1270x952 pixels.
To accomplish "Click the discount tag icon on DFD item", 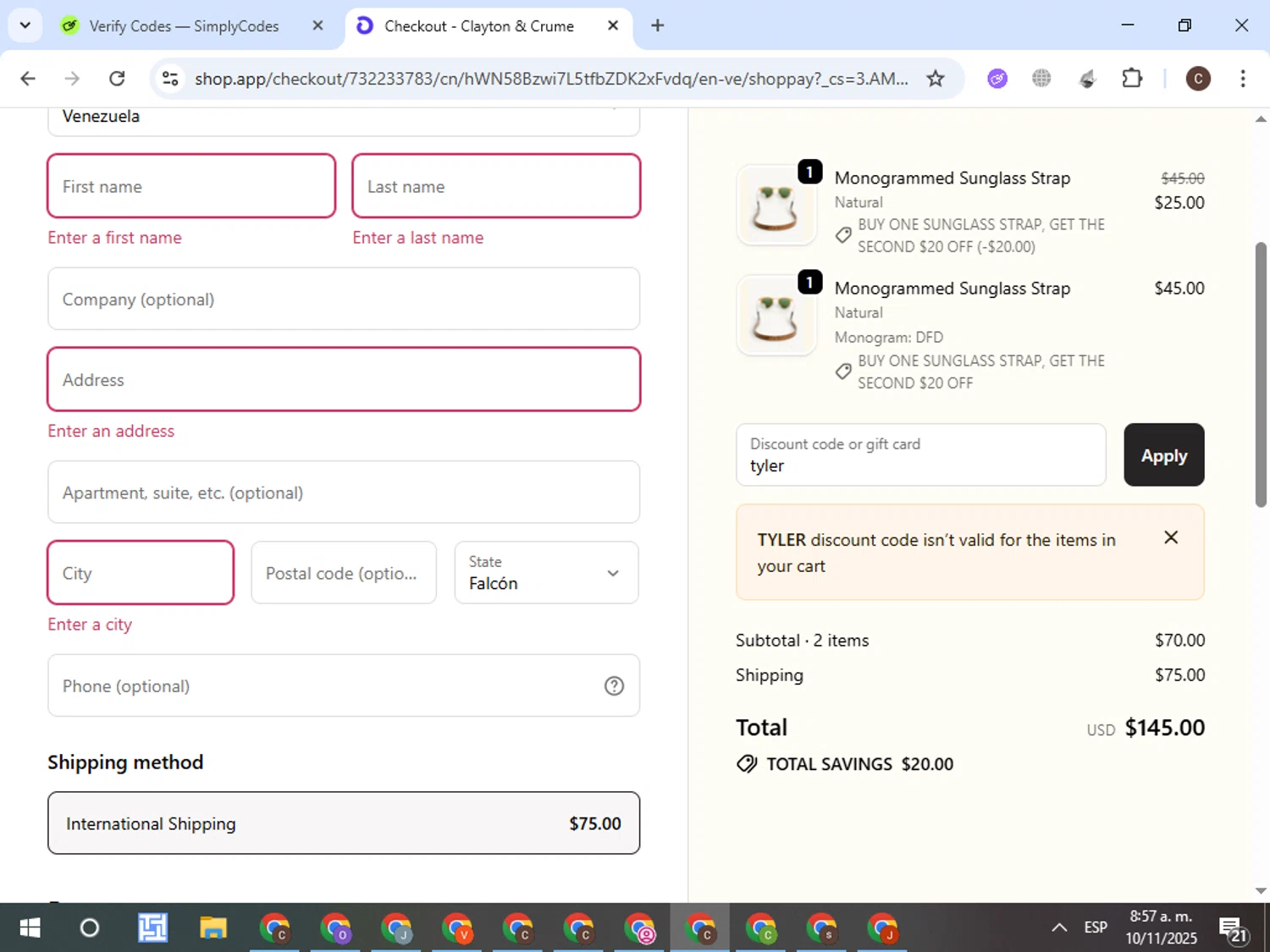I will (843, 371).
